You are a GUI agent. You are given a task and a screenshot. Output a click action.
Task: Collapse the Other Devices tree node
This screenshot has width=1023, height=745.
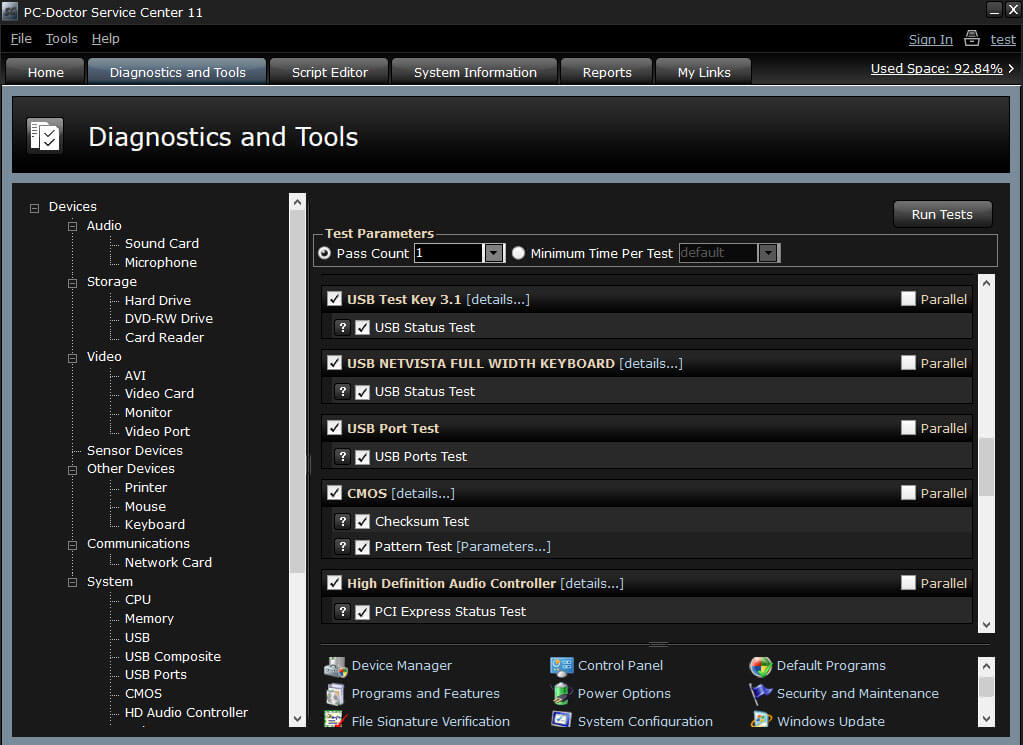(x=72, y=470)
